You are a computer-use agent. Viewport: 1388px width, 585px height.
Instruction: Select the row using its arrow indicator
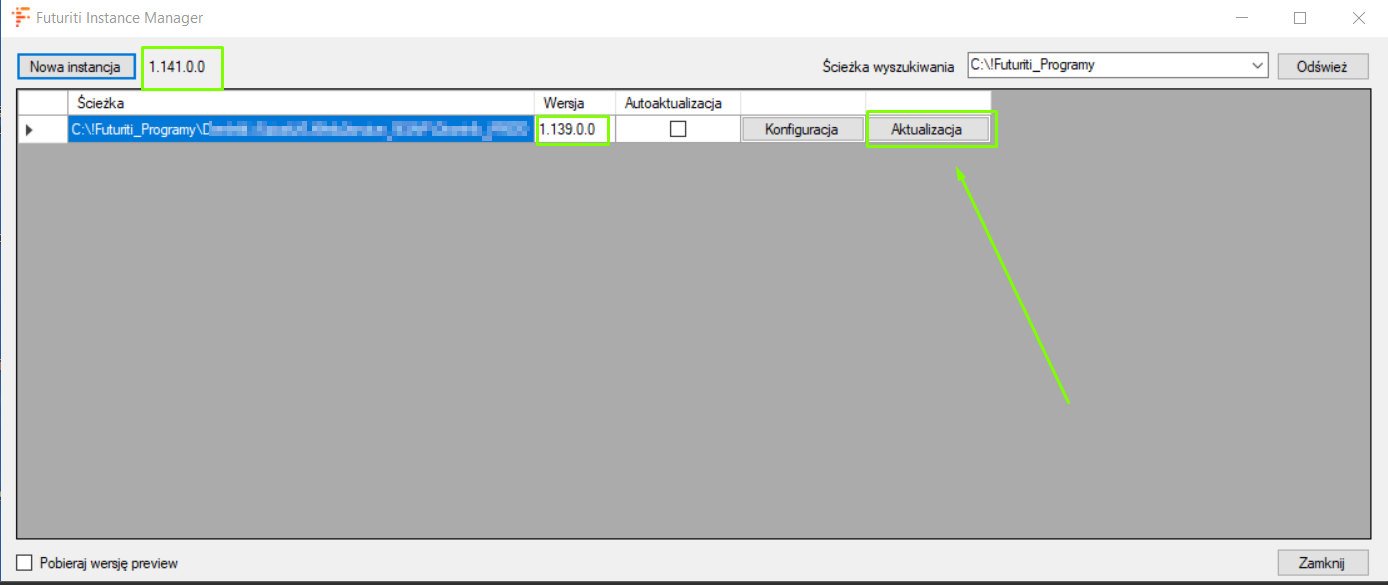(x=29, y=130)
